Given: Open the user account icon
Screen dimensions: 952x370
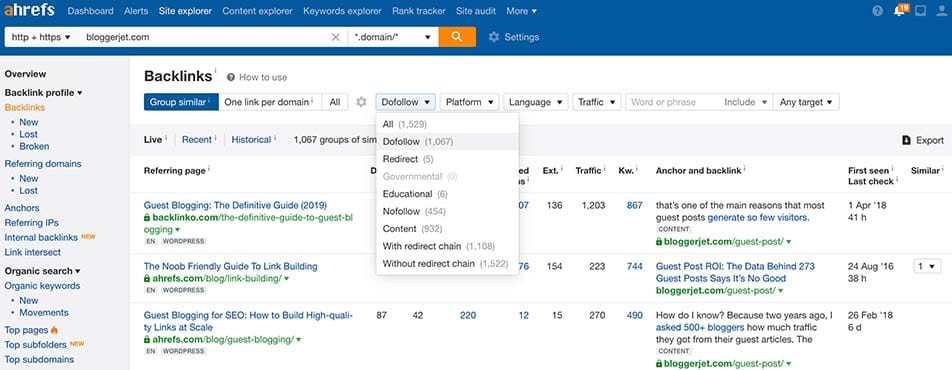Looking at the screenshot, I should click(x=941, y=11).
